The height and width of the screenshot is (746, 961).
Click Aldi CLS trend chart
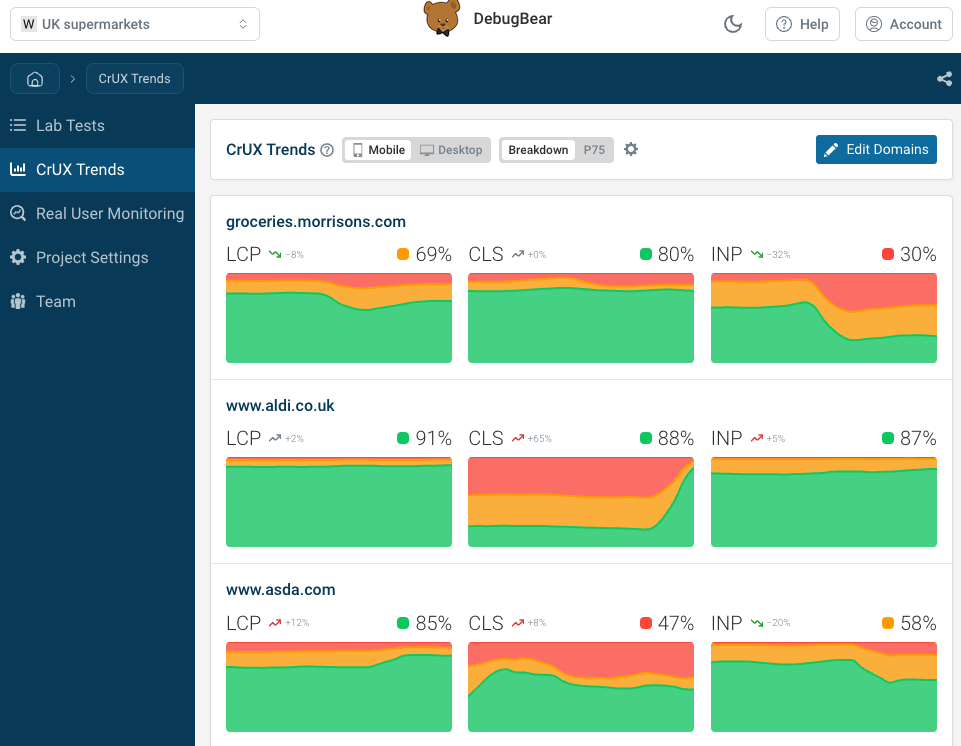[581, 502]
